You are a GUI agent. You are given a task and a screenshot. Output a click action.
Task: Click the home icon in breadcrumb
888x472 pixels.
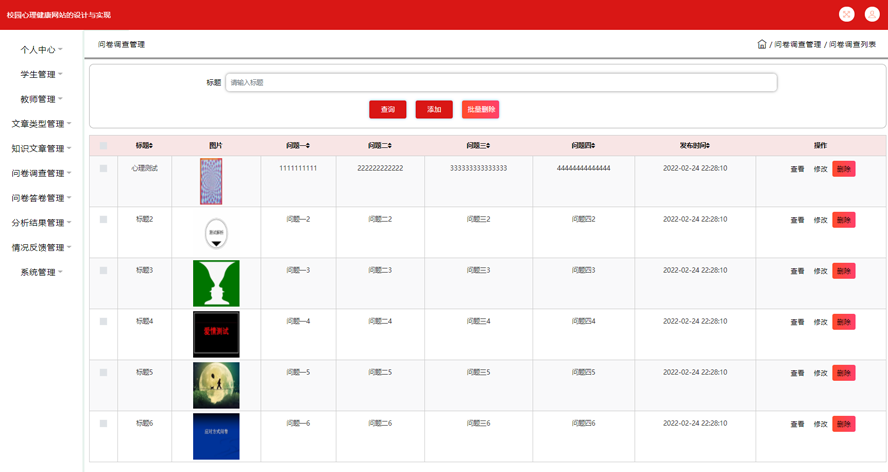coord(762,44)
